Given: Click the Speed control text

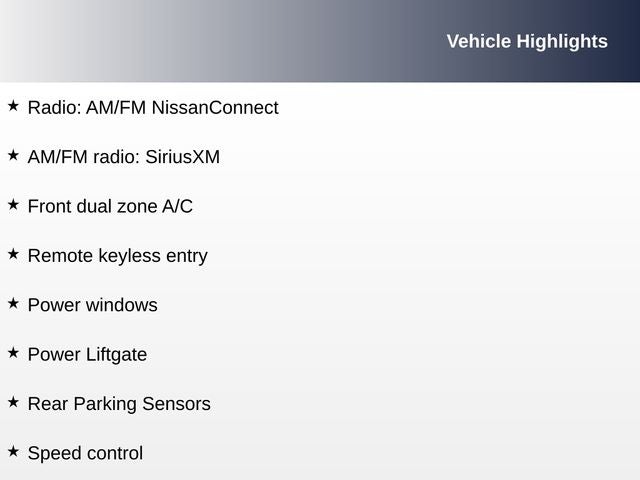Looking at the screenshot, I should tap(85, 453).
